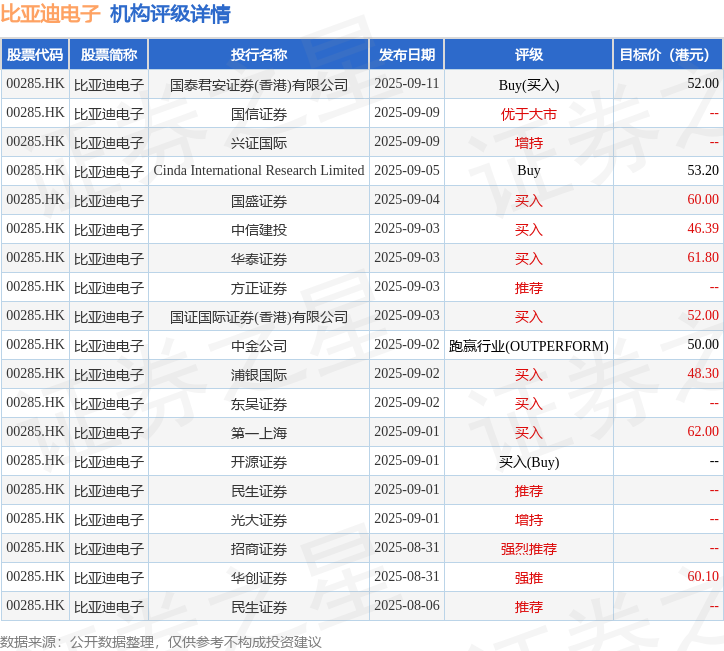
Task: Click the 2025-09-11 date cell
Action: 407,84
